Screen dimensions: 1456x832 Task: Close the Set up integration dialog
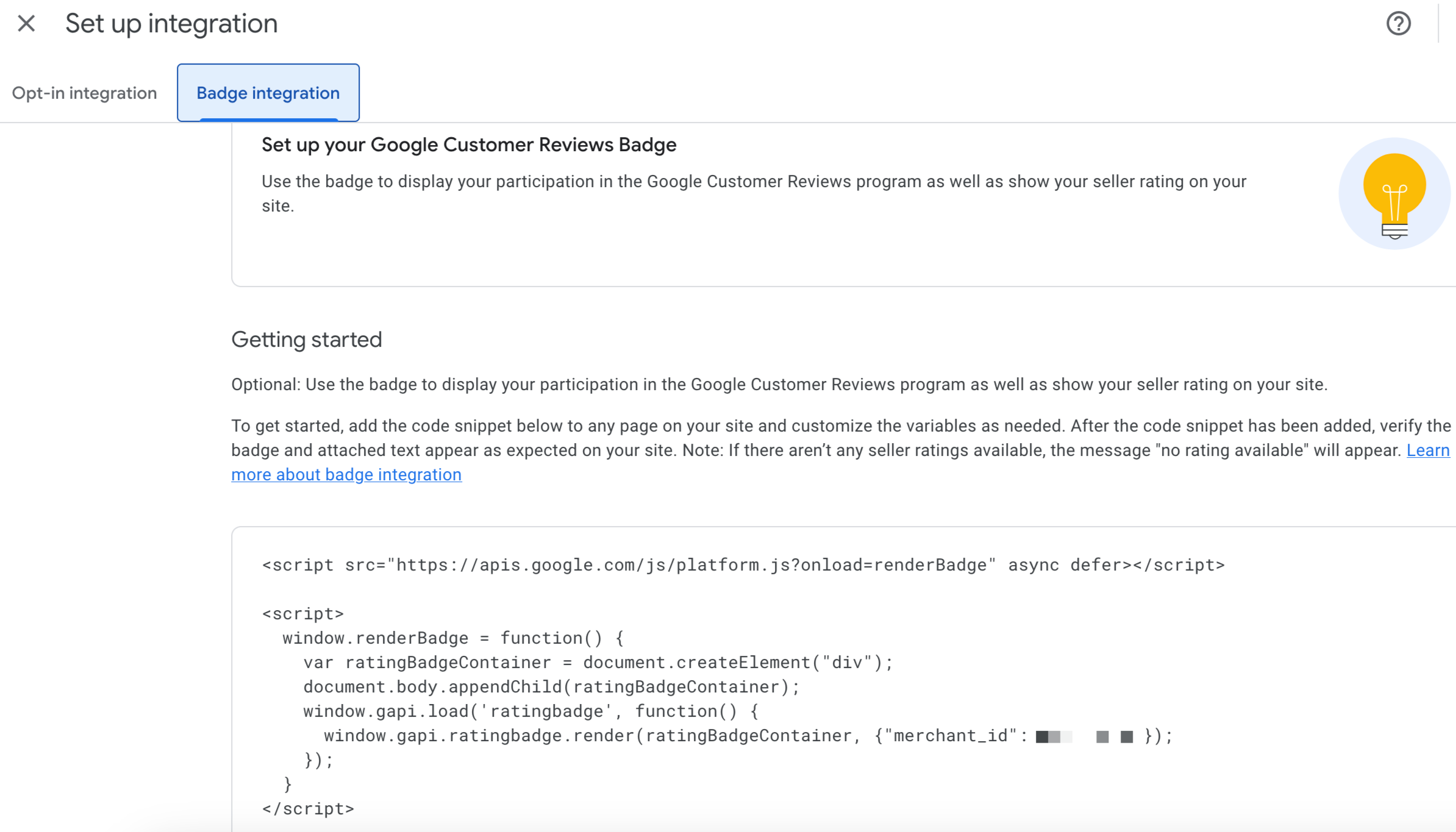pyautogui.click(x=26, y=24)
